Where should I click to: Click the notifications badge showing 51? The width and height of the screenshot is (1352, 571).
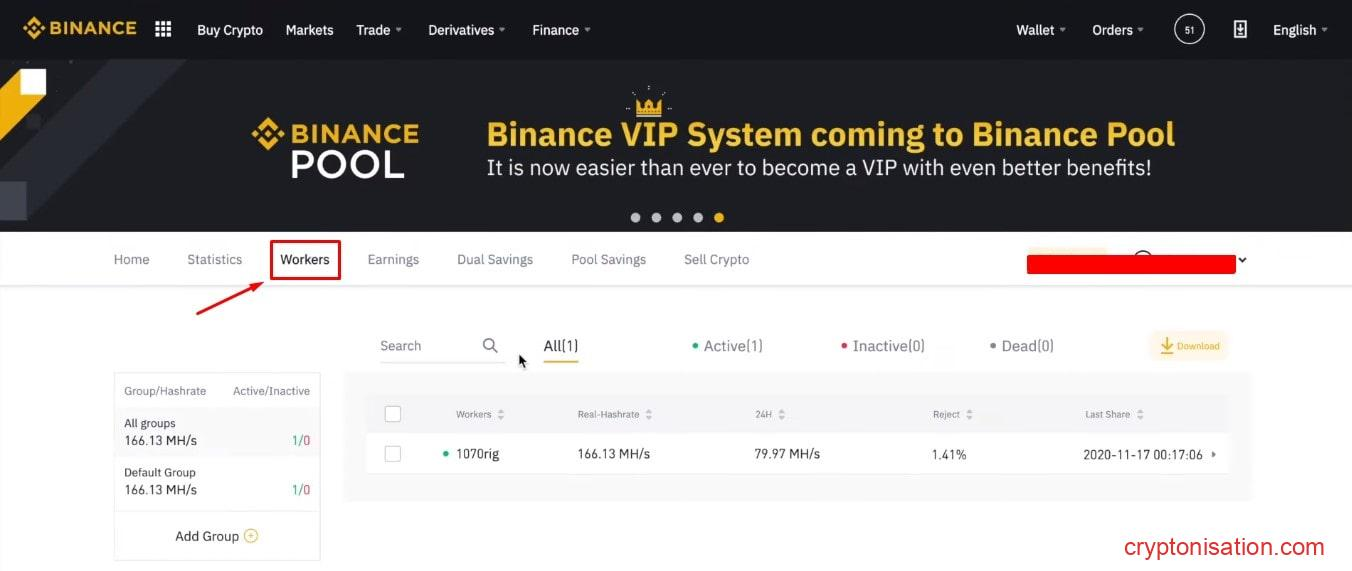[x=1189, y=30]
